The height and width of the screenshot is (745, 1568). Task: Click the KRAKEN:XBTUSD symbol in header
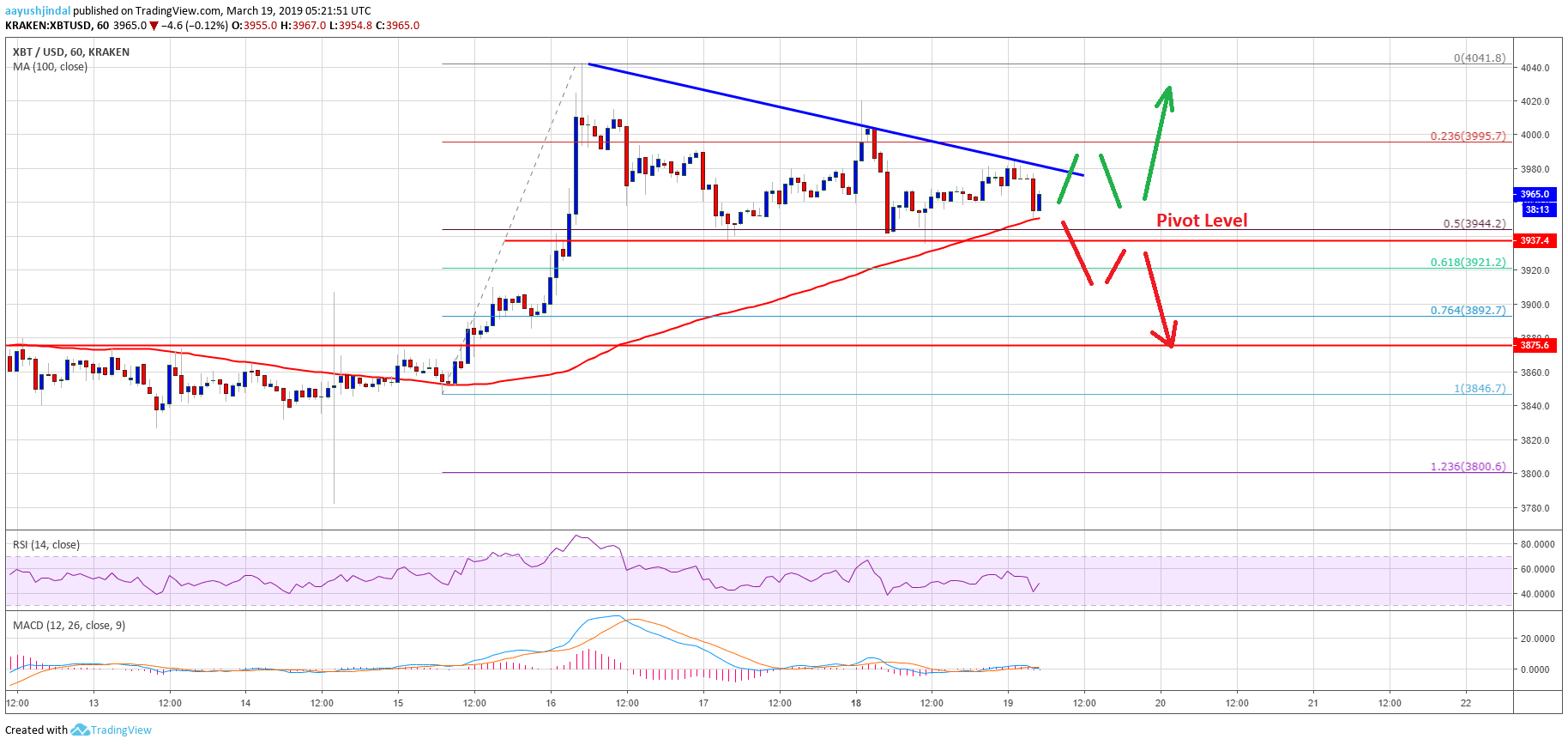tap(48, 26)
